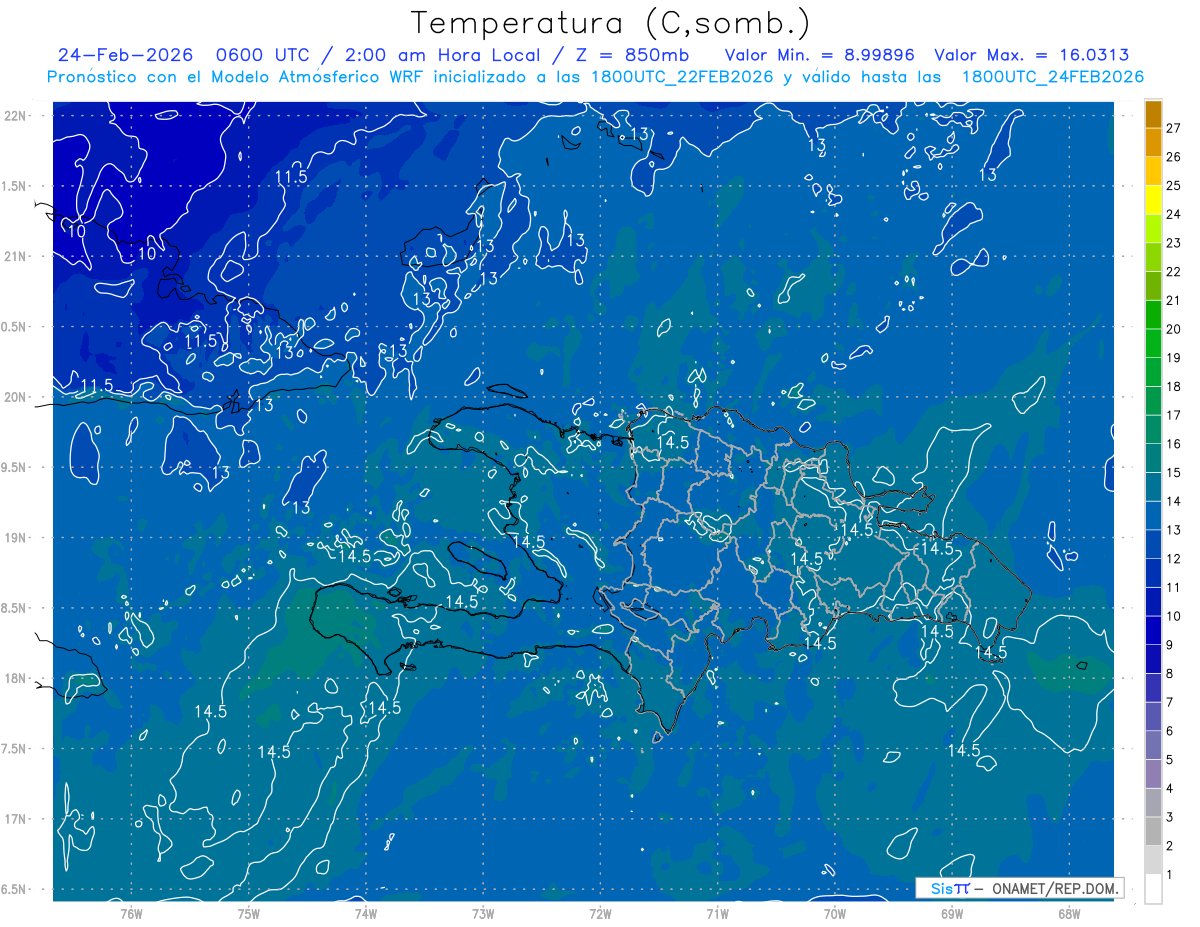Click the '71W' longitude axis label
1200x927 pixels.
click(717, 914)
